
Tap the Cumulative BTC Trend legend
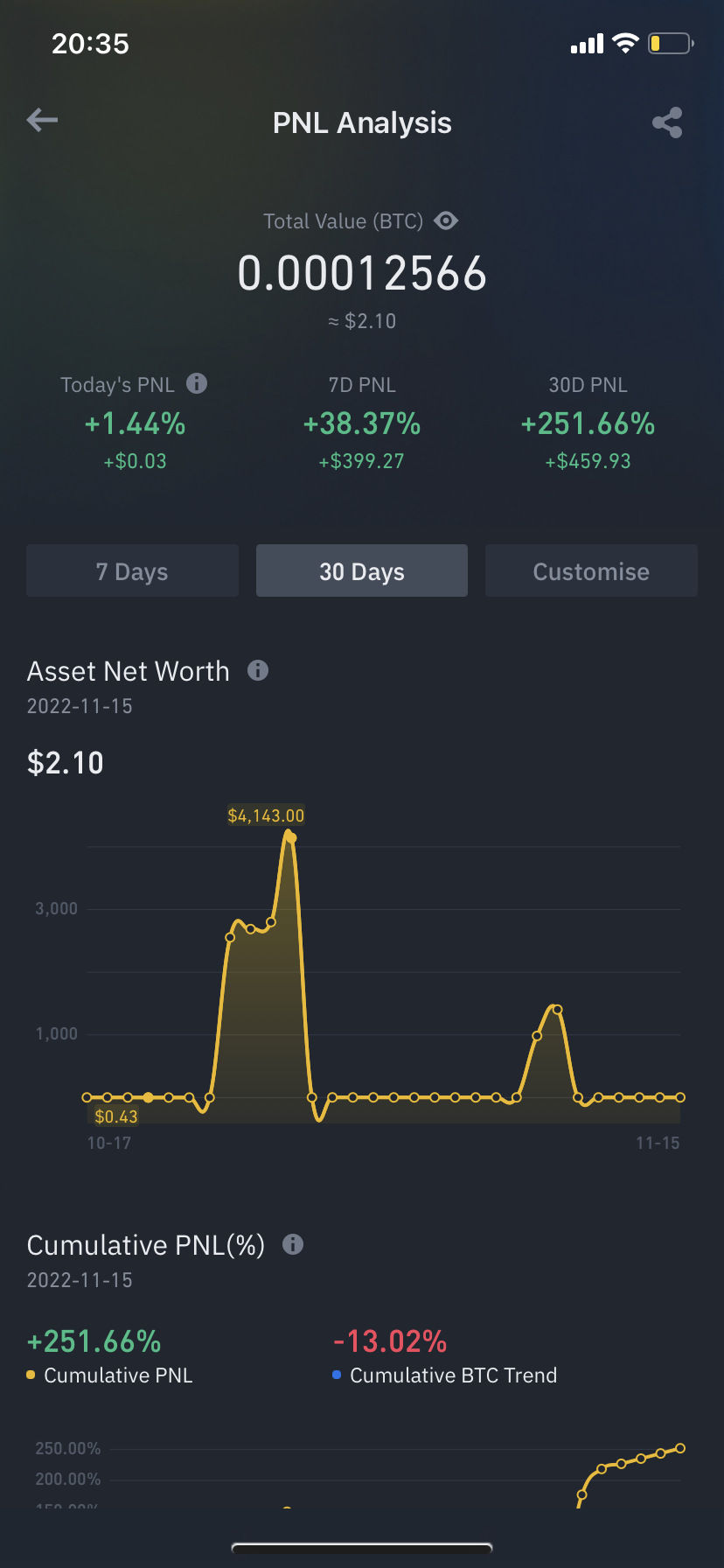[x=444, y=1375]
